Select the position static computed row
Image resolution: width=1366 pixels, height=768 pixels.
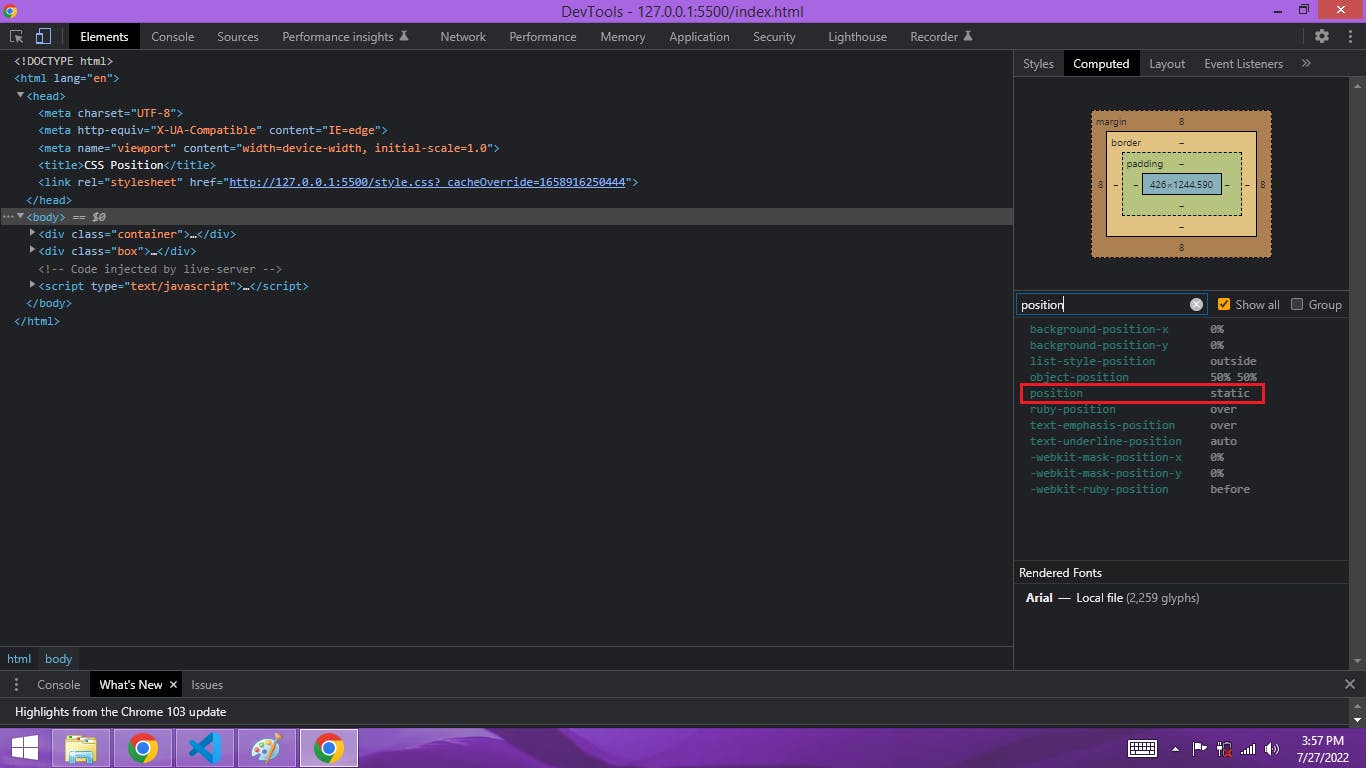click(1142, 393)
